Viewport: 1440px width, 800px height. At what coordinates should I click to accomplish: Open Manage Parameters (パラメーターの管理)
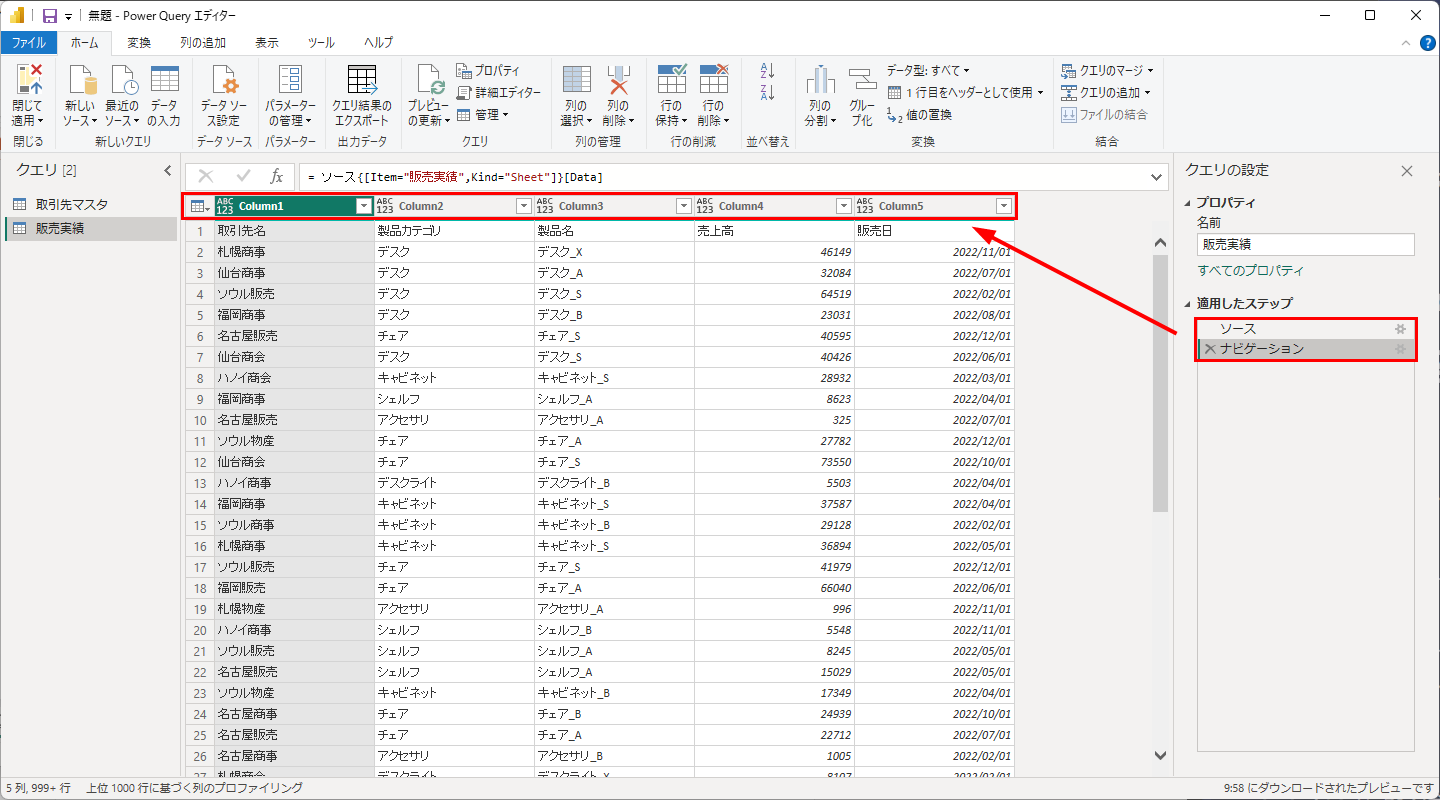click(290, 96)
